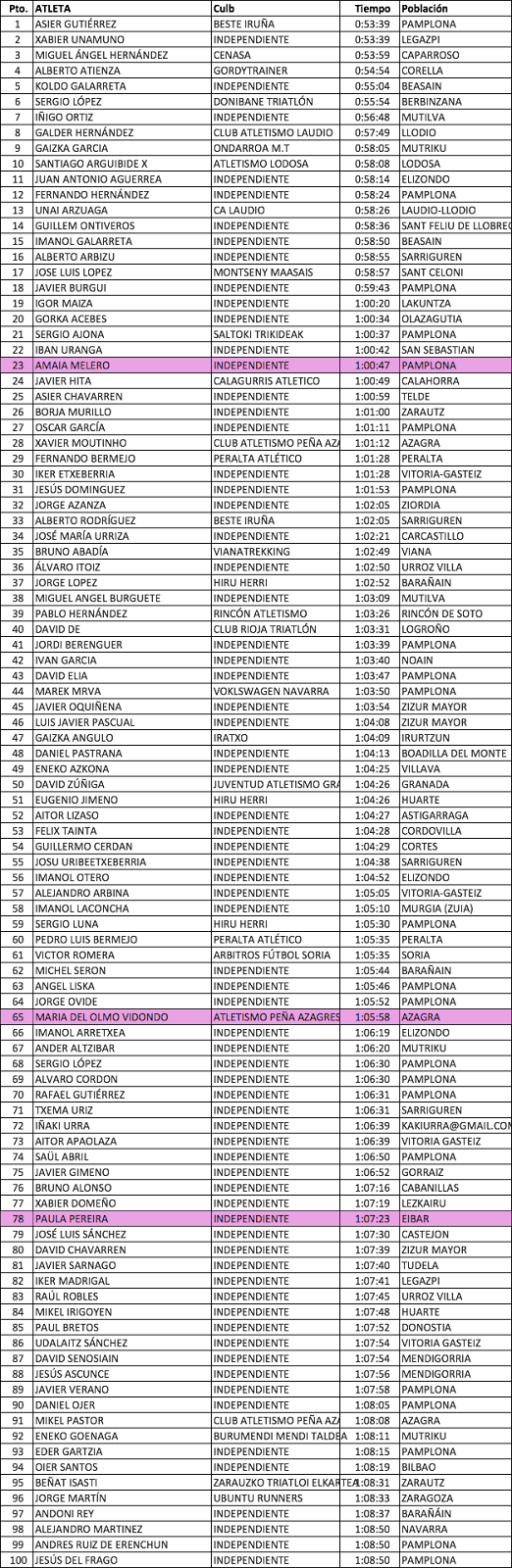Click town TELDE
Viewport: 512px width, 1568px height.
click(417, 396)
